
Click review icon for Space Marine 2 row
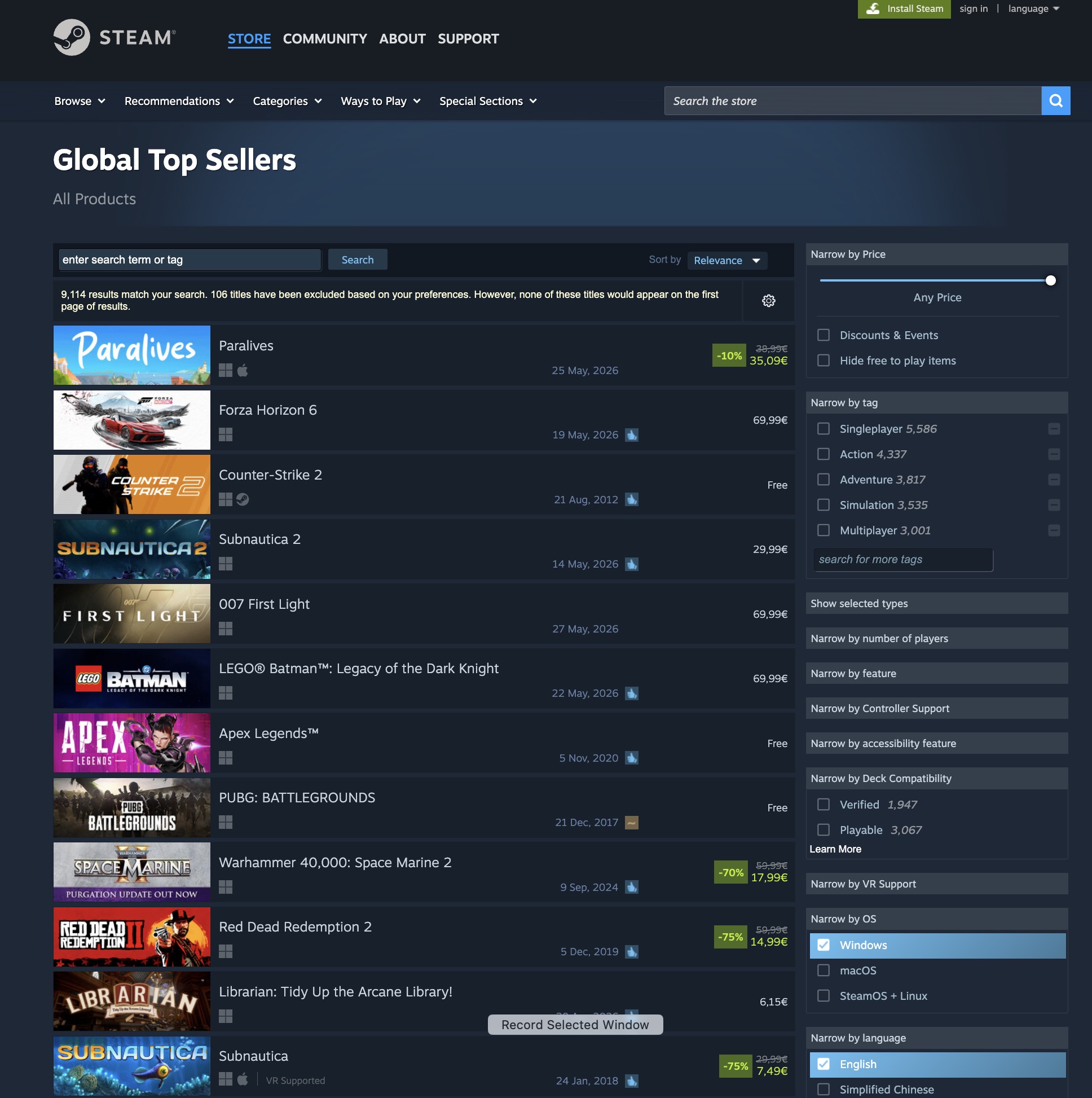[631, 888]
